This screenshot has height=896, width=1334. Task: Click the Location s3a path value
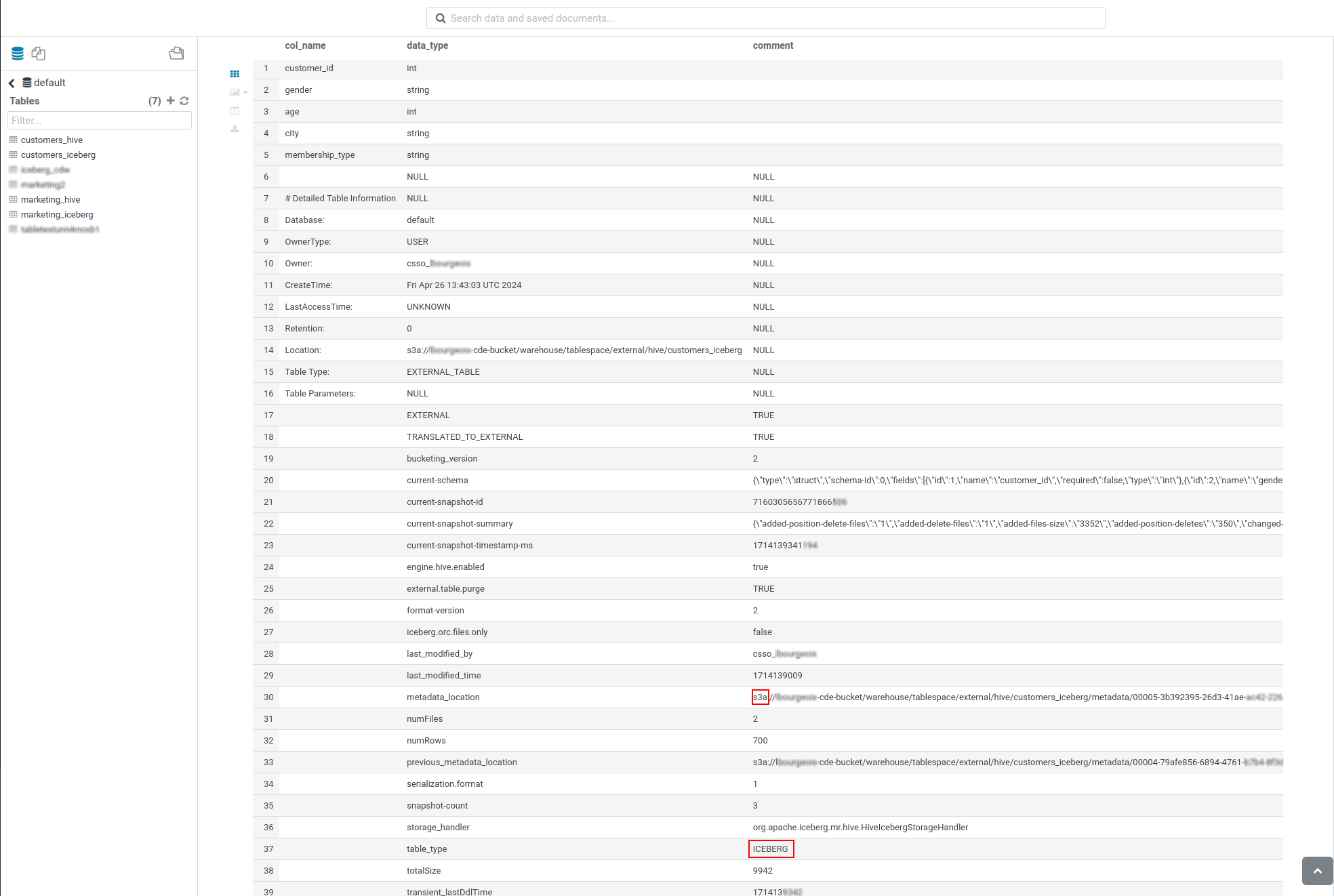point(574,350)
